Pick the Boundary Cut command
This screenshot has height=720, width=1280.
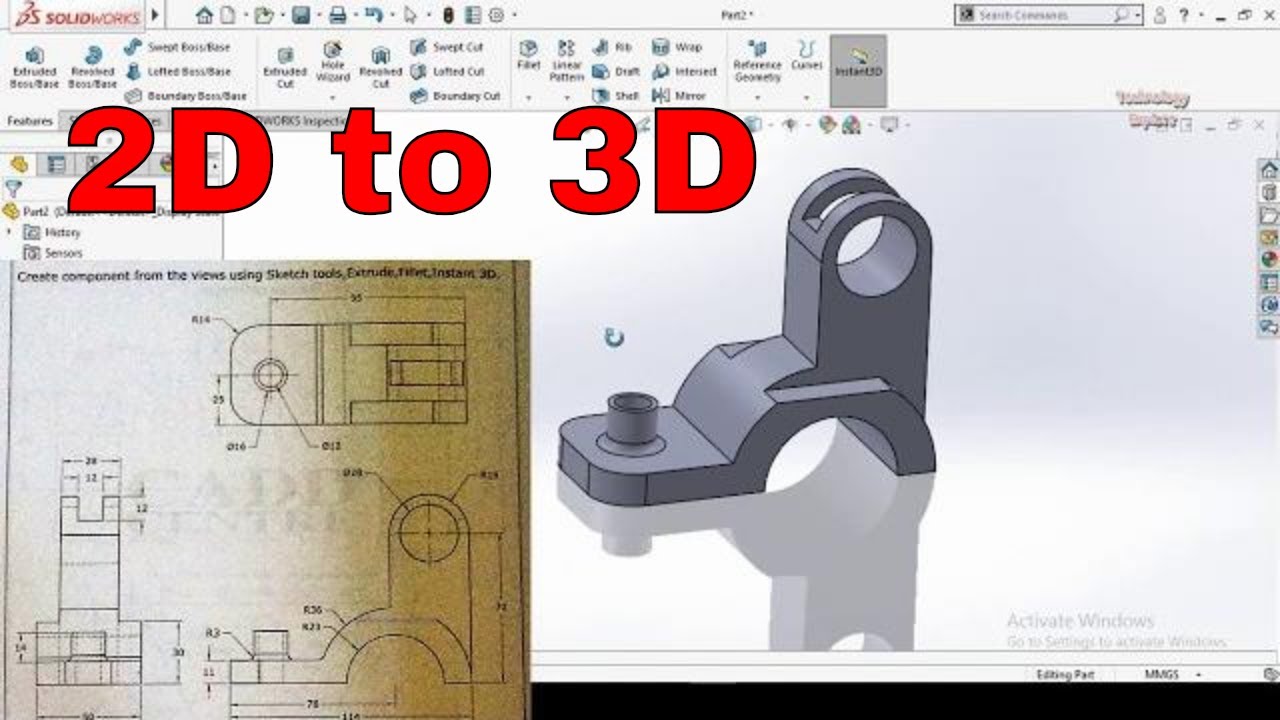pyautogui.click(x=455, y=96)
